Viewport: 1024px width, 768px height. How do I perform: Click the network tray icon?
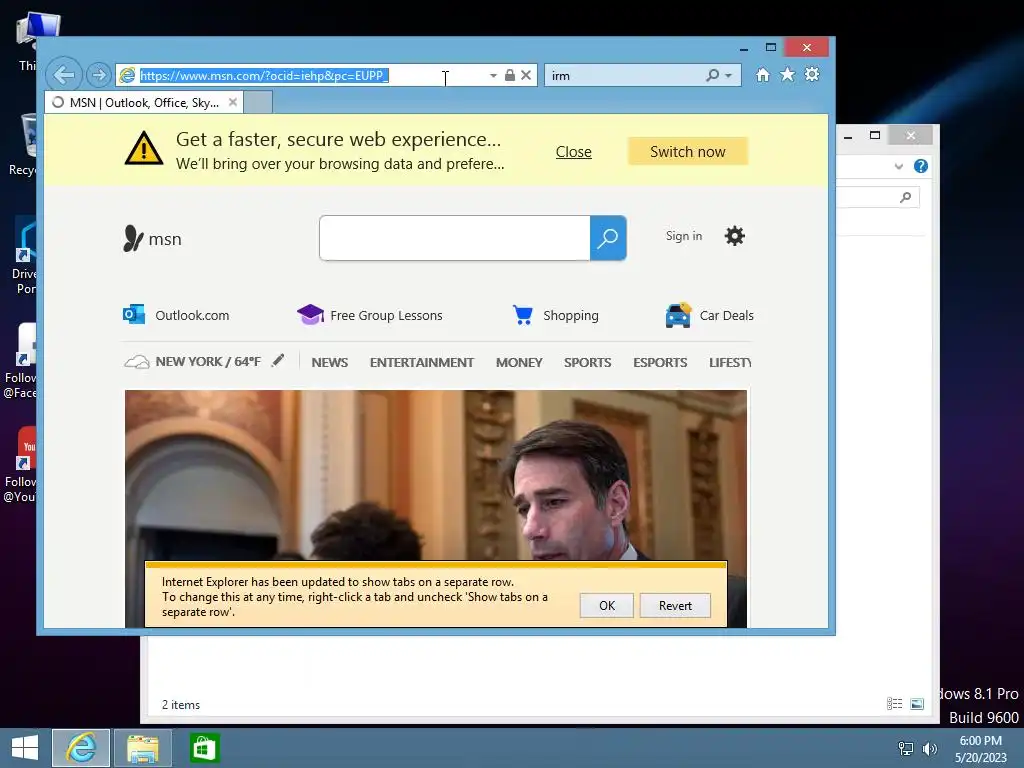click(906, 748)
